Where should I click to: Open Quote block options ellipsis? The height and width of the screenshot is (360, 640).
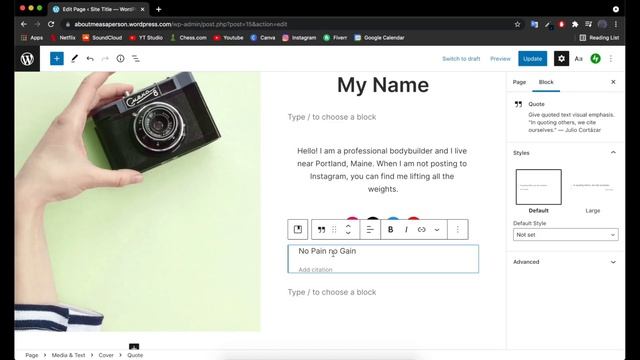coord(458,230)
